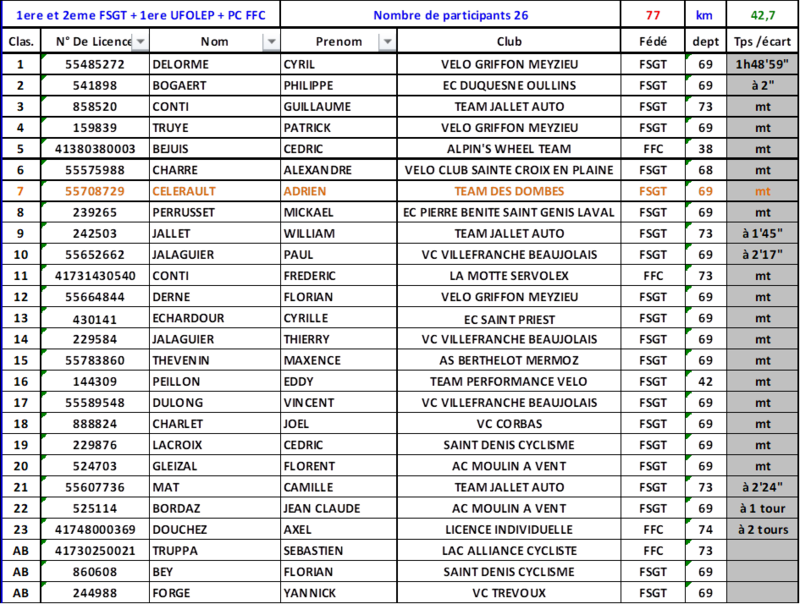
Task: Select the name cell PEILLON
Action: tap(215, 382)
